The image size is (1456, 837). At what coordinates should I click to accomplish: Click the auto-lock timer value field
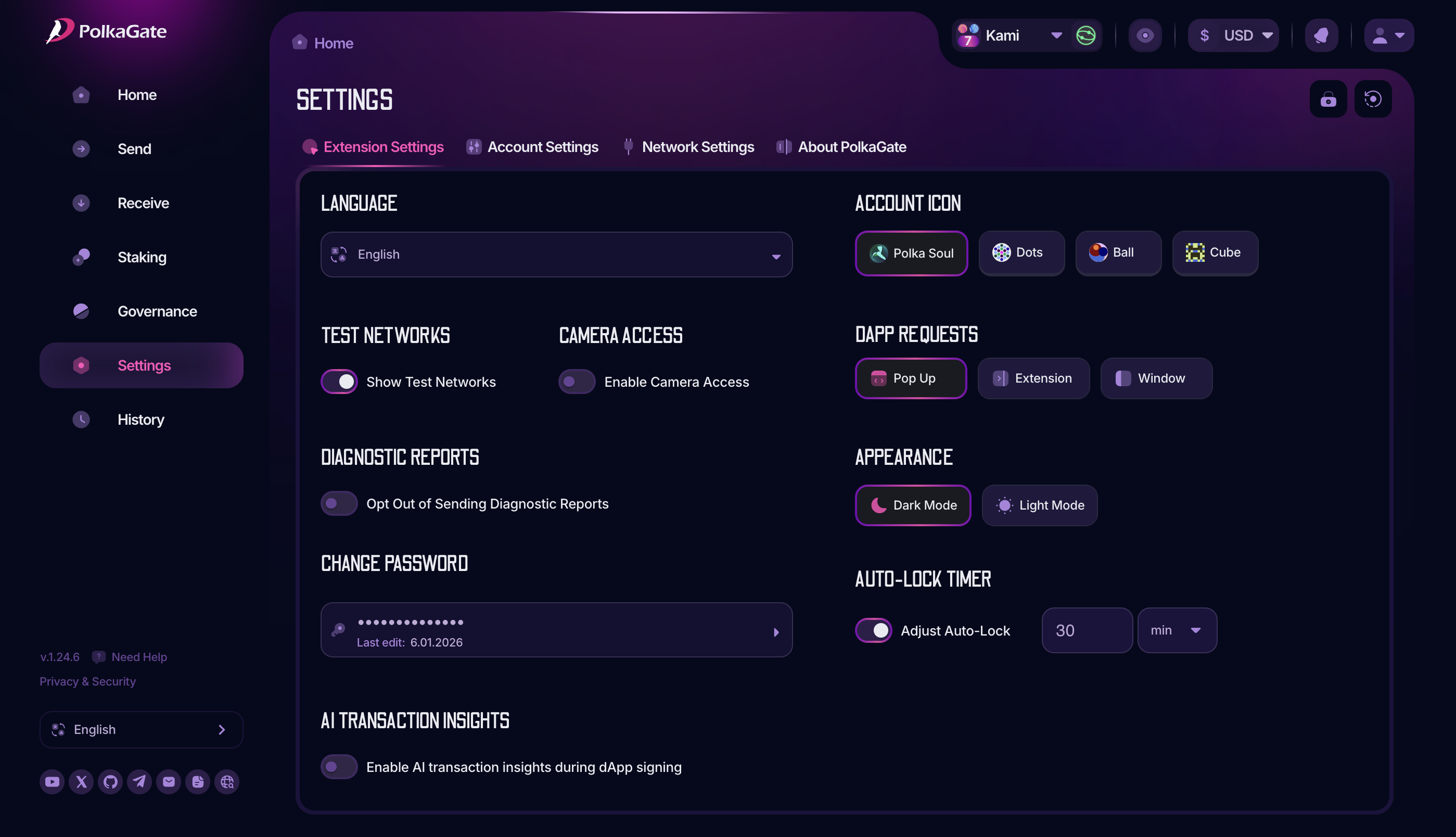click(1087, 631)
